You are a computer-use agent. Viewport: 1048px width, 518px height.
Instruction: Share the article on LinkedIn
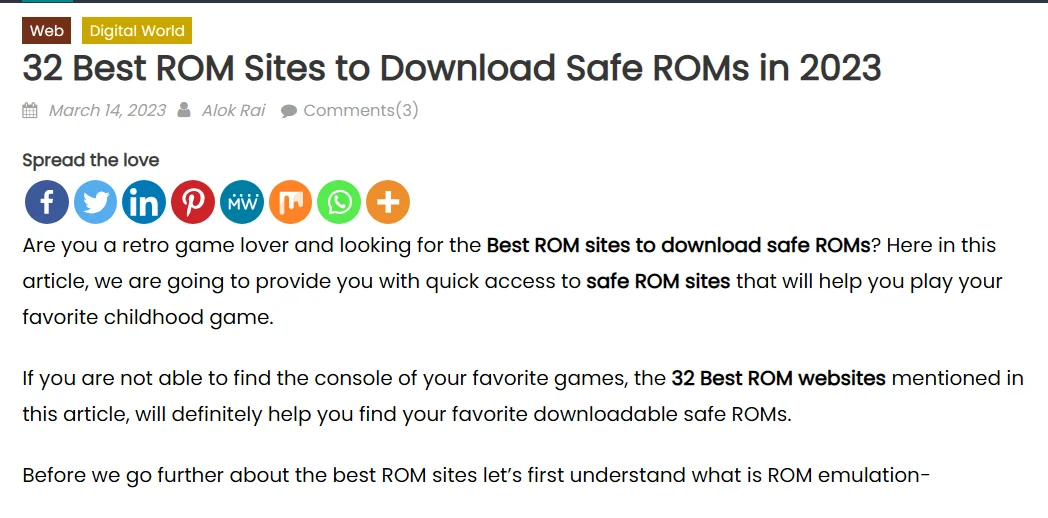tap(144, 202)
